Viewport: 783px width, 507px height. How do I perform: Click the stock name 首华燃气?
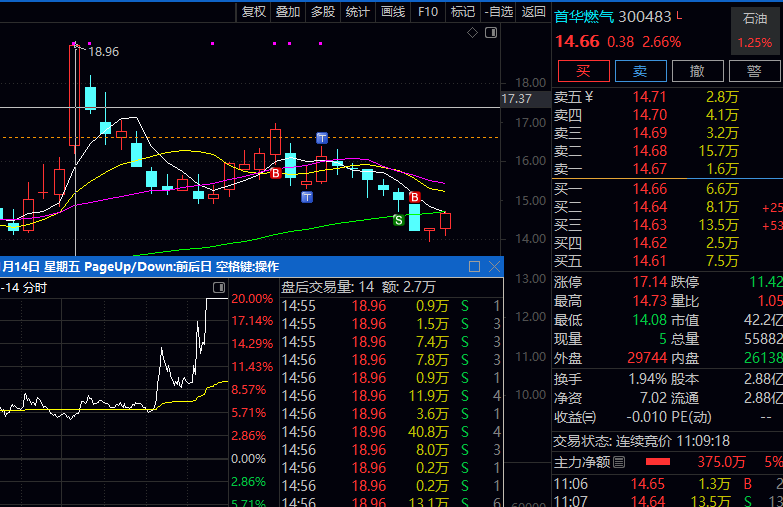(584, 16)
